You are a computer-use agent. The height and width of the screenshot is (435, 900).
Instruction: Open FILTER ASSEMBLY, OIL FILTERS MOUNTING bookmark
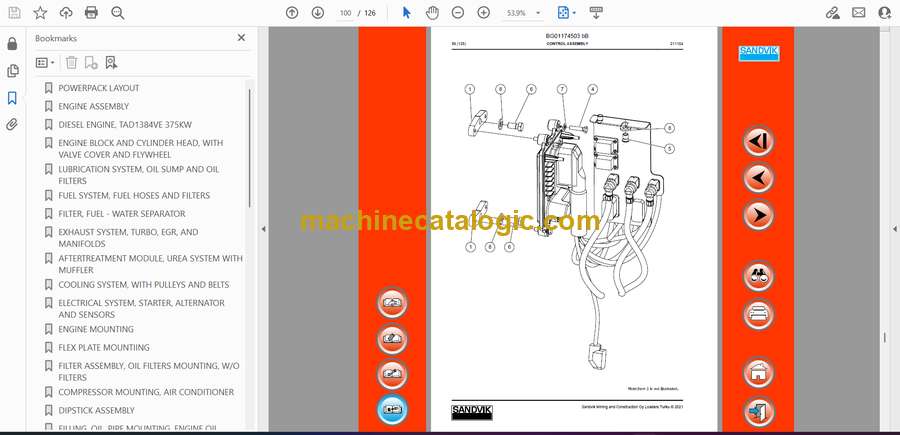click(x=149, y=371)
